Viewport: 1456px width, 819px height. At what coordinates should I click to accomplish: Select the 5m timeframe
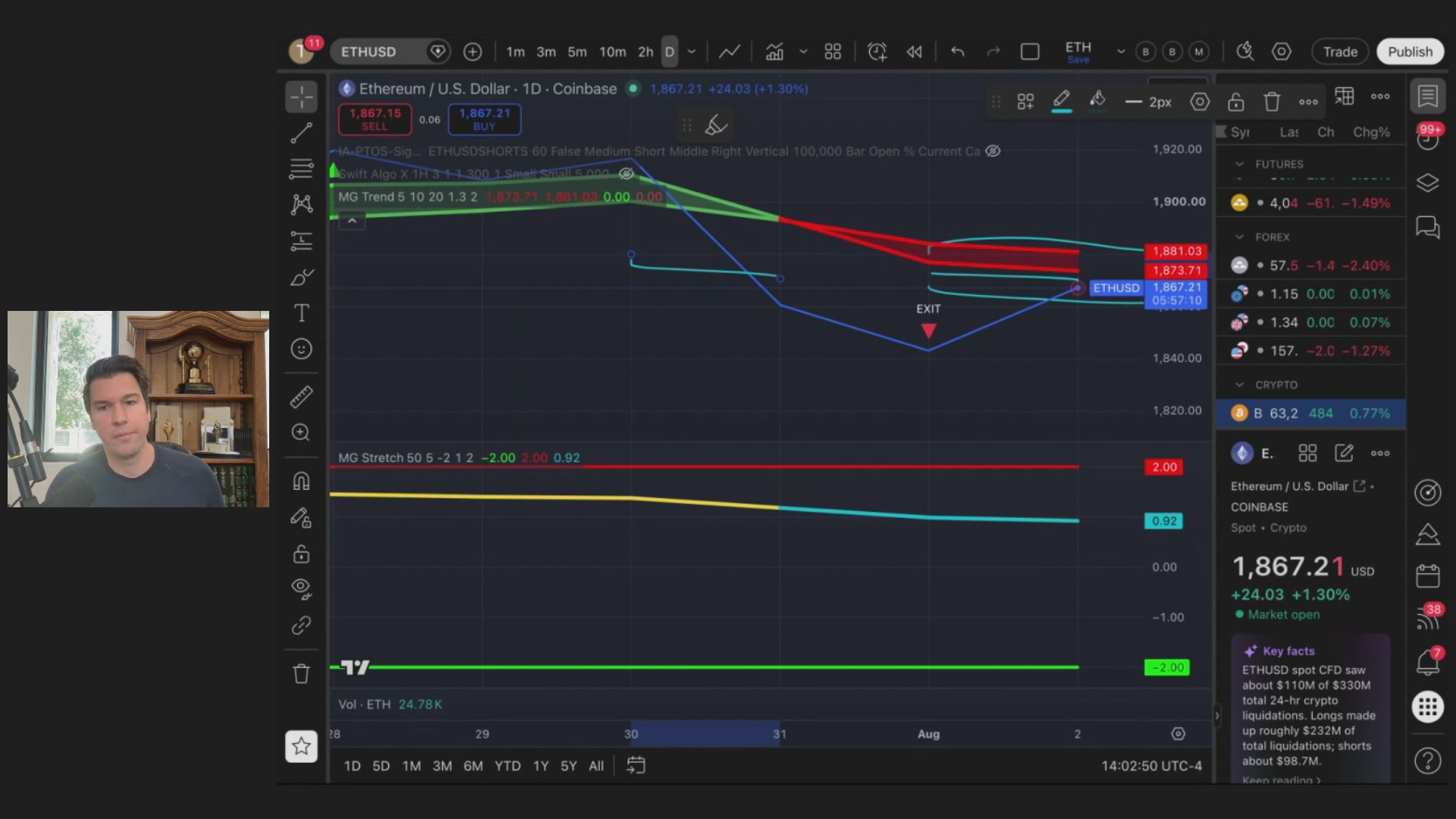pyautogui.click(x=577, y=52)
